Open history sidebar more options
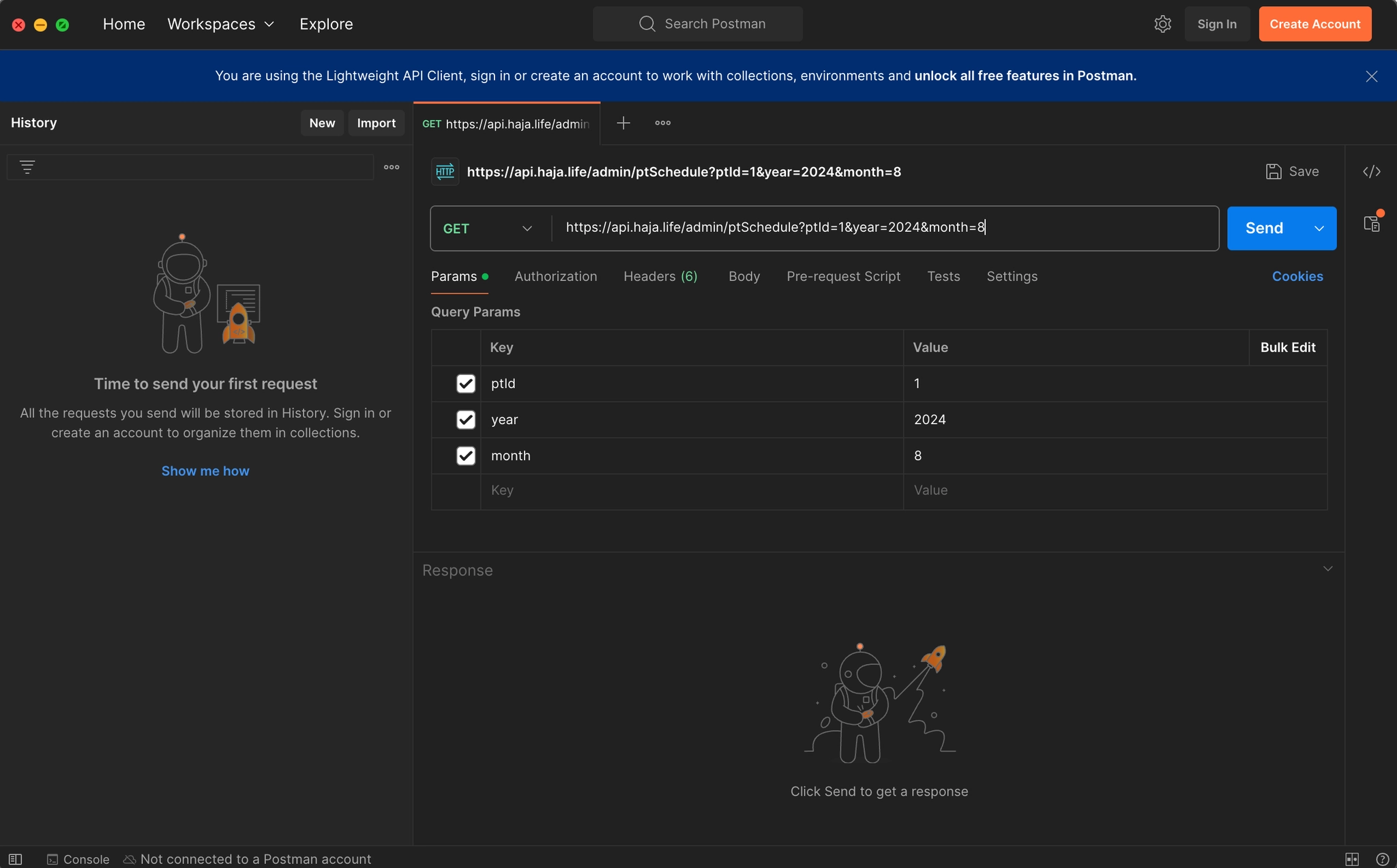Viewport: 1397px width, 868px height. [392, 167]
